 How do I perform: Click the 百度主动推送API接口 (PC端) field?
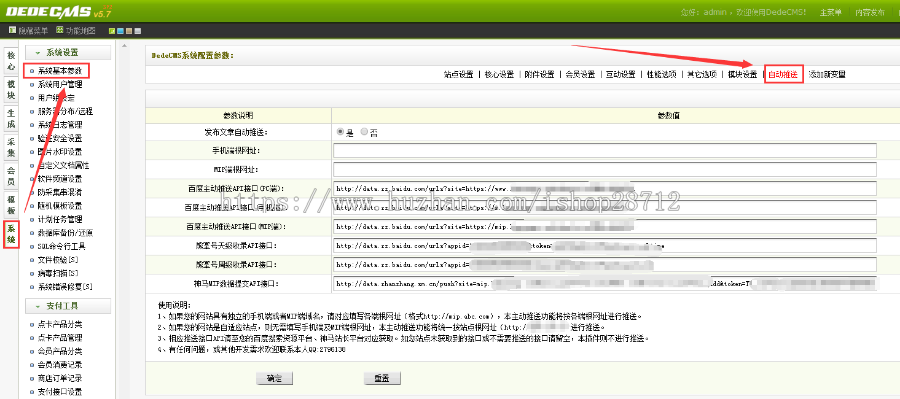tap(605, 188)
